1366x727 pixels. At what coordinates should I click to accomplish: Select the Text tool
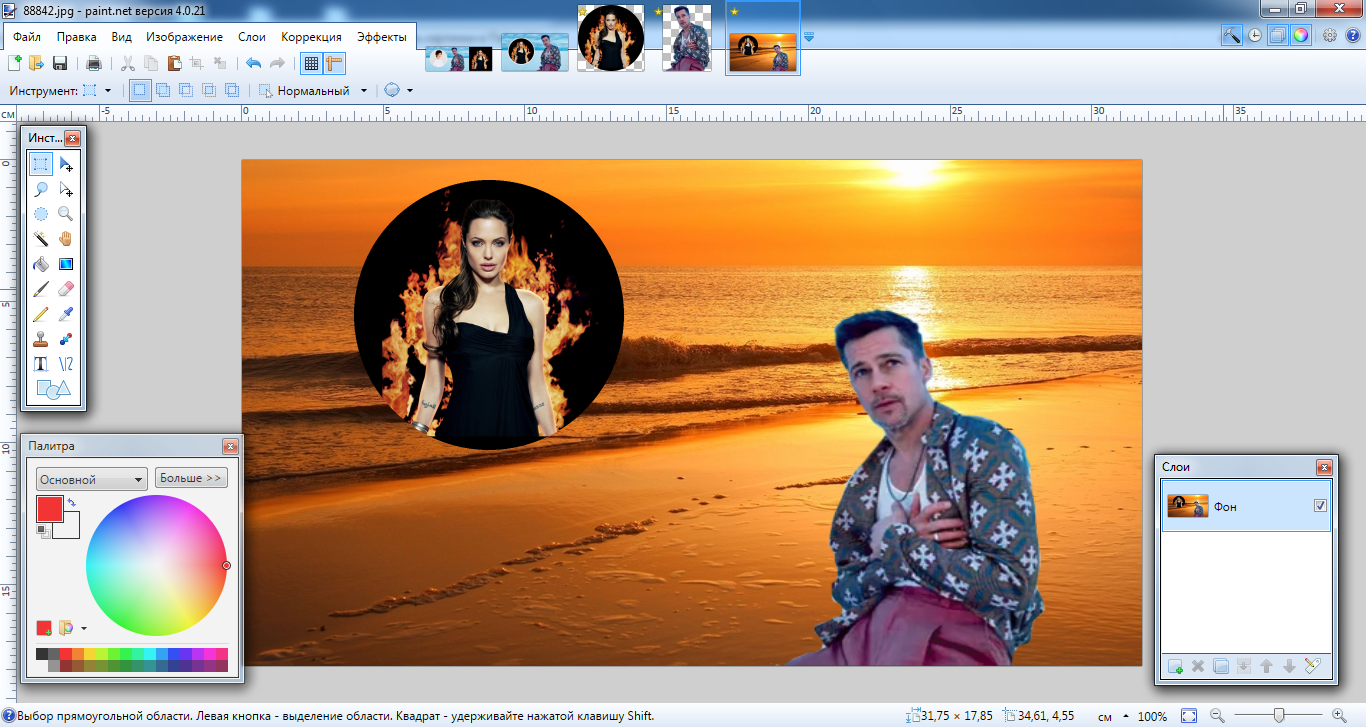pyautogui.click(x=41, y=364)
